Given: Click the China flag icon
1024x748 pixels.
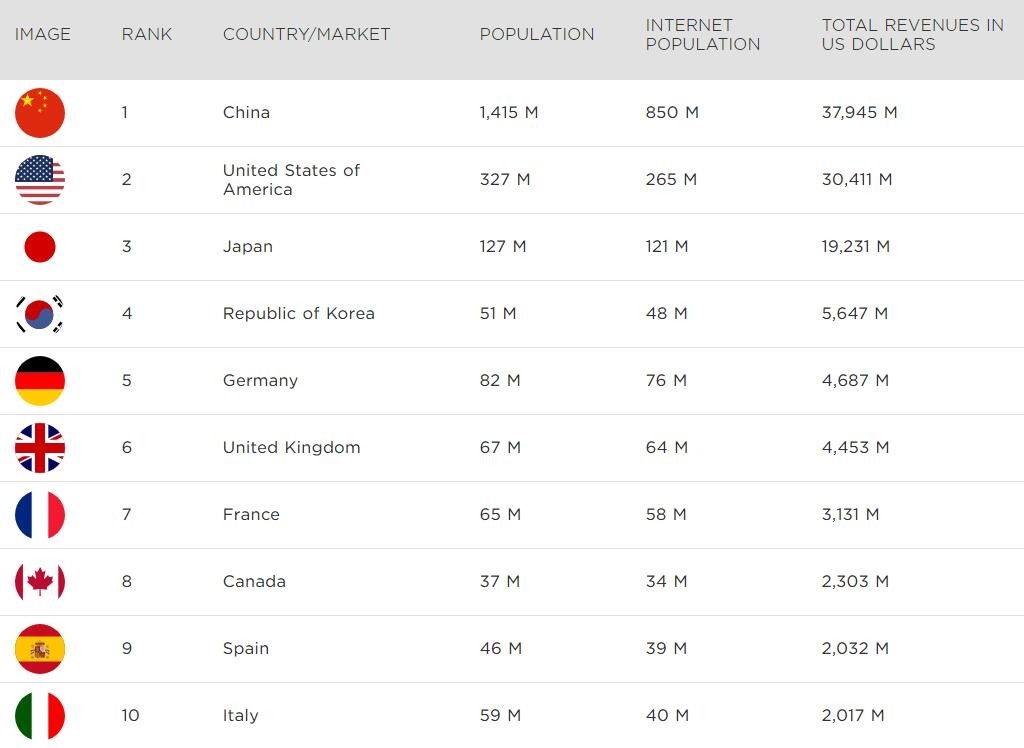Looking at the screenshot, I should coord(40,113).
